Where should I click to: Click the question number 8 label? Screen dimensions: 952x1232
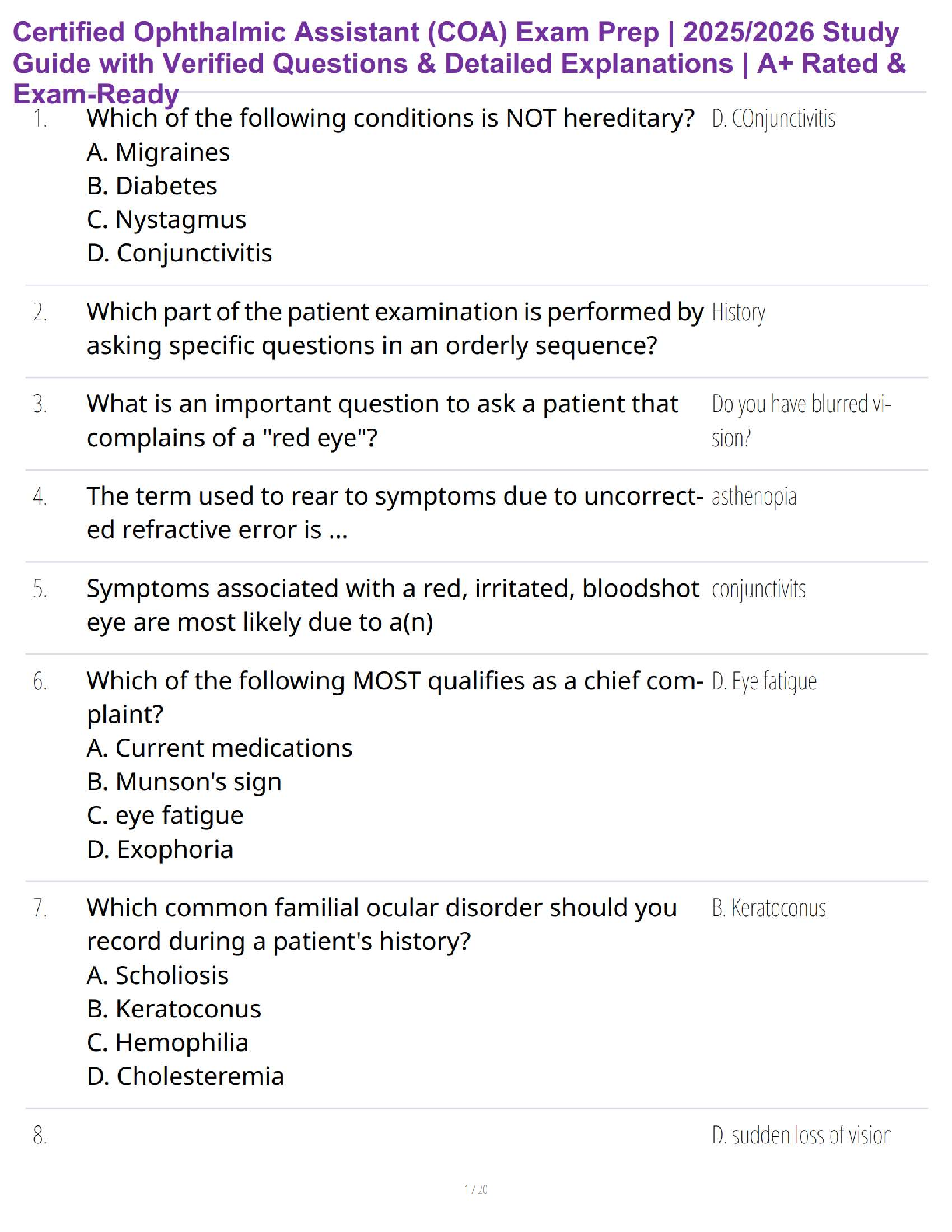[40, 1136]
